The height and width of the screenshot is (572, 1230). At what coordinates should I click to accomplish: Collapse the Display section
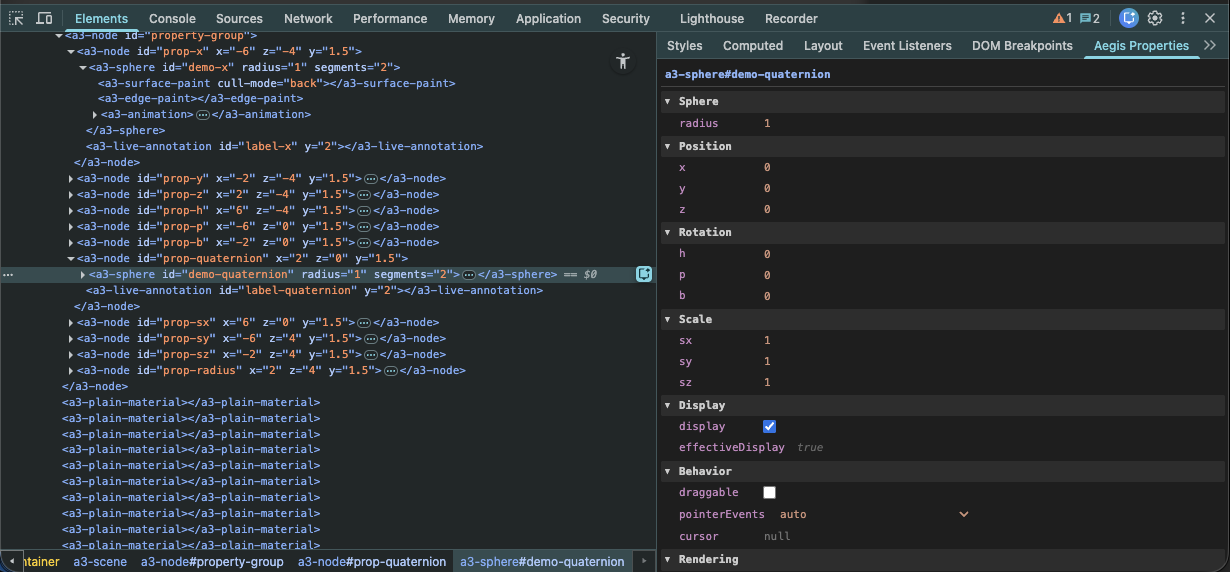coord(668,405)
